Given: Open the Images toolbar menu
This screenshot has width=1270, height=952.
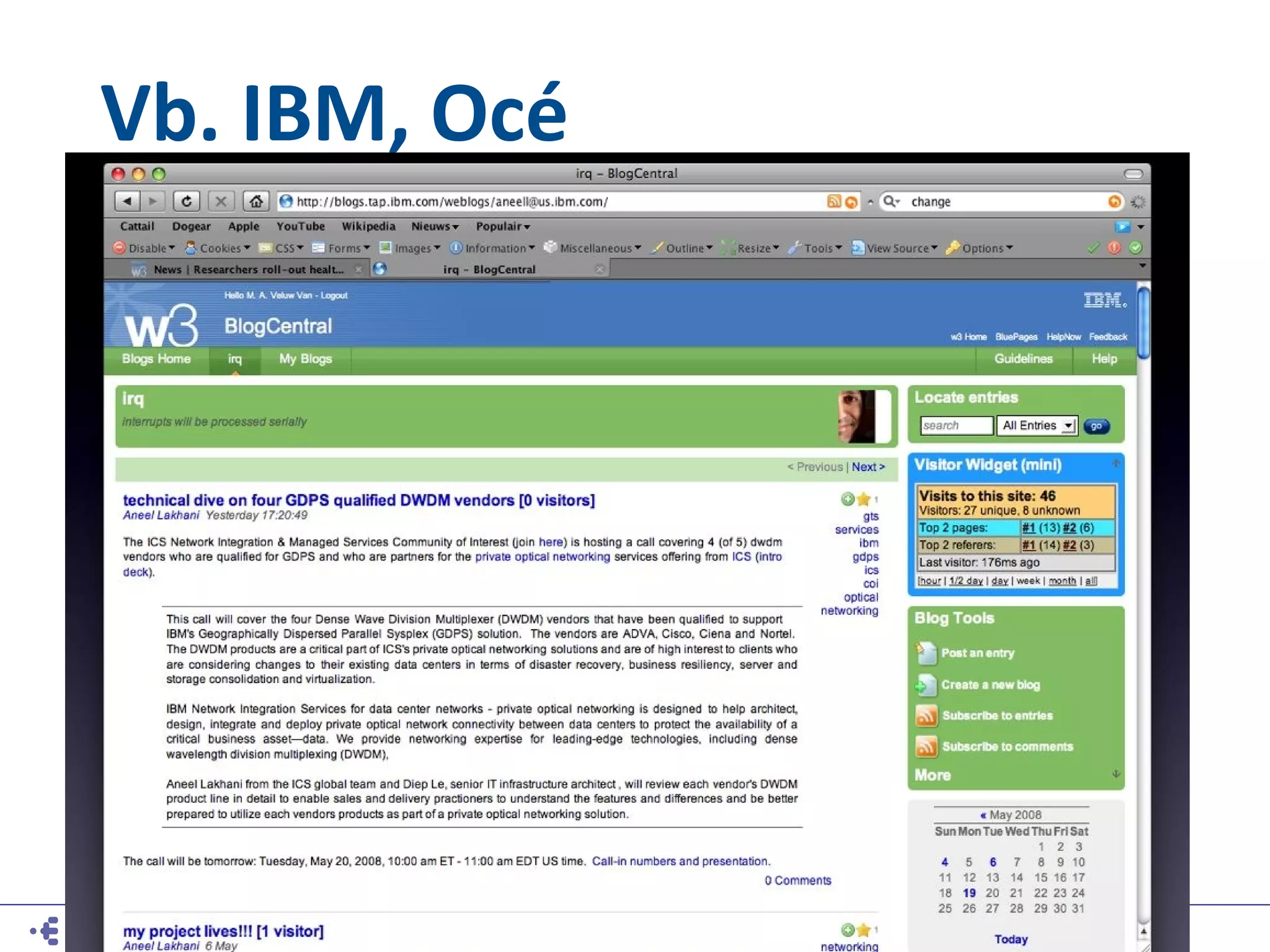Looking at the screenshot, I should 410,248.
